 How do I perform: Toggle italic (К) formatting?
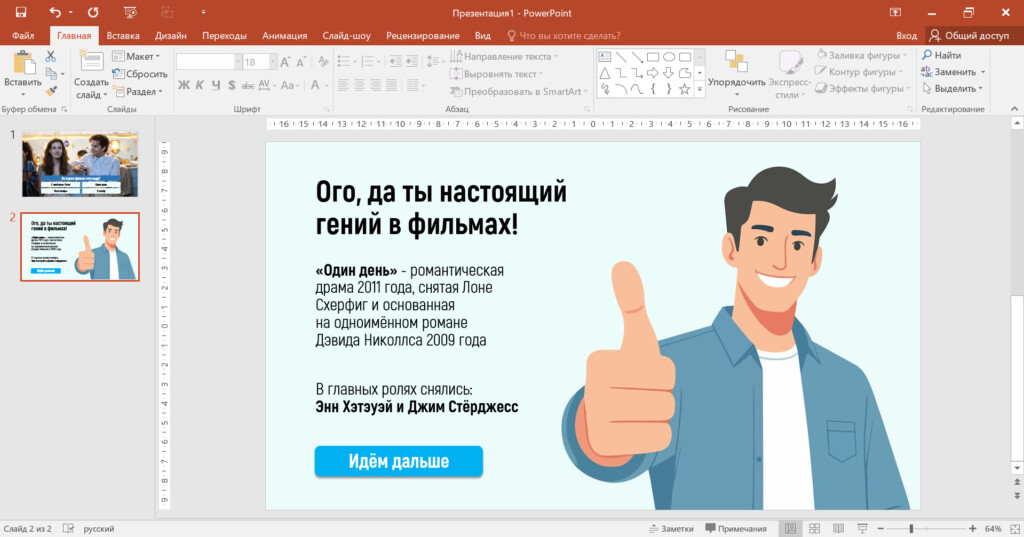coord(200,85)
